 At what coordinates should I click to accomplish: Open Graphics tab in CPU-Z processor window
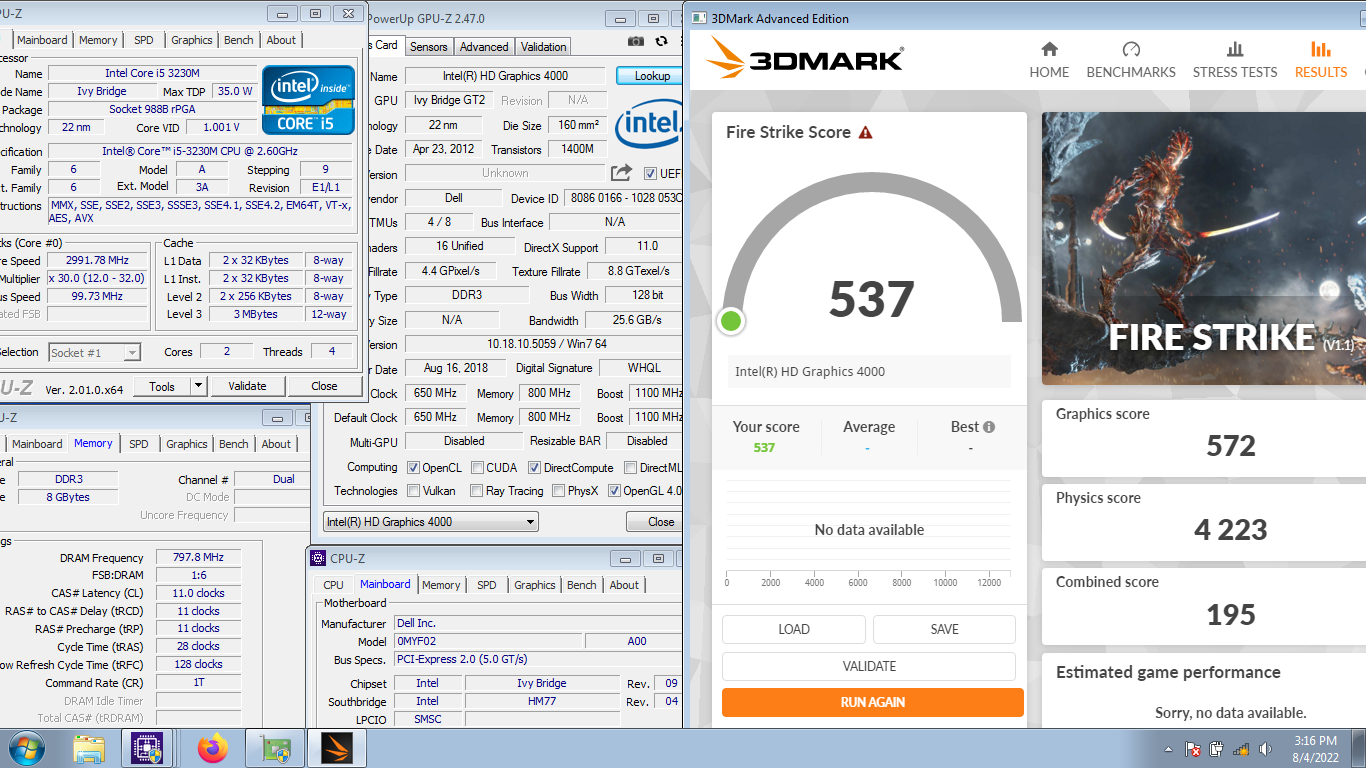(191, 40)
